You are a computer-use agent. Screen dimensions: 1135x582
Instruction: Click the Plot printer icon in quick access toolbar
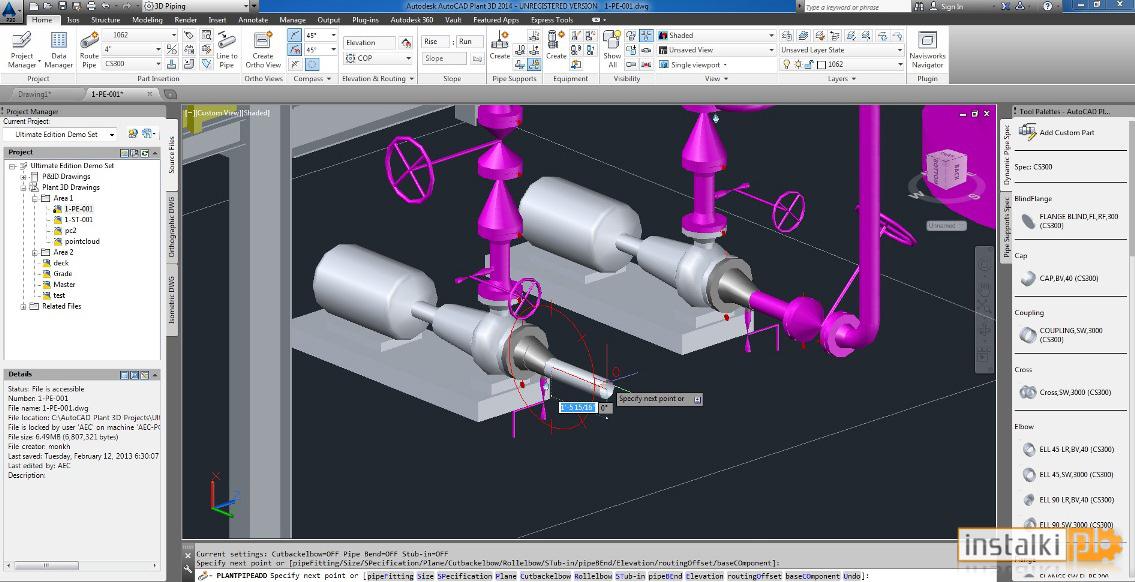tap(93, 6)
